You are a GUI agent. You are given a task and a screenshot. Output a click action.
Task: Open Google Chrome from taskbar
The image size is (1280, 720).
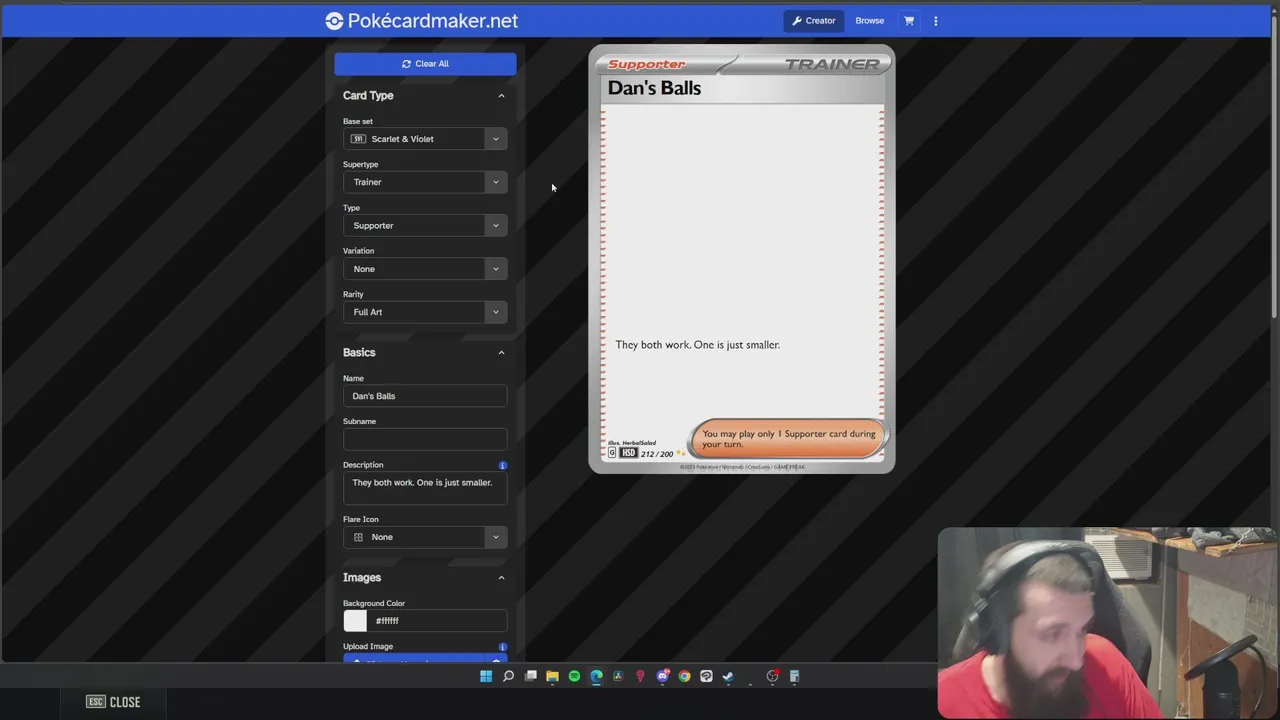pos(684,677)
